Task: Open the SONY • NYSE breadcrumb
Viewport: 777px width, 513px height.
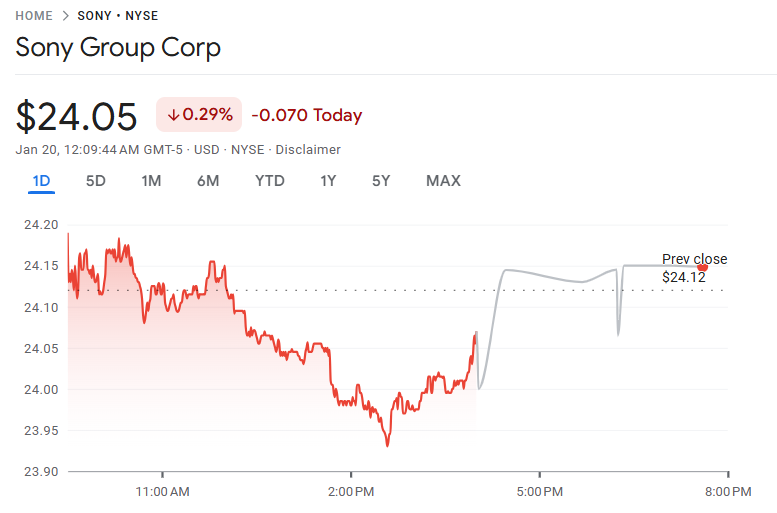Action: 117,16
